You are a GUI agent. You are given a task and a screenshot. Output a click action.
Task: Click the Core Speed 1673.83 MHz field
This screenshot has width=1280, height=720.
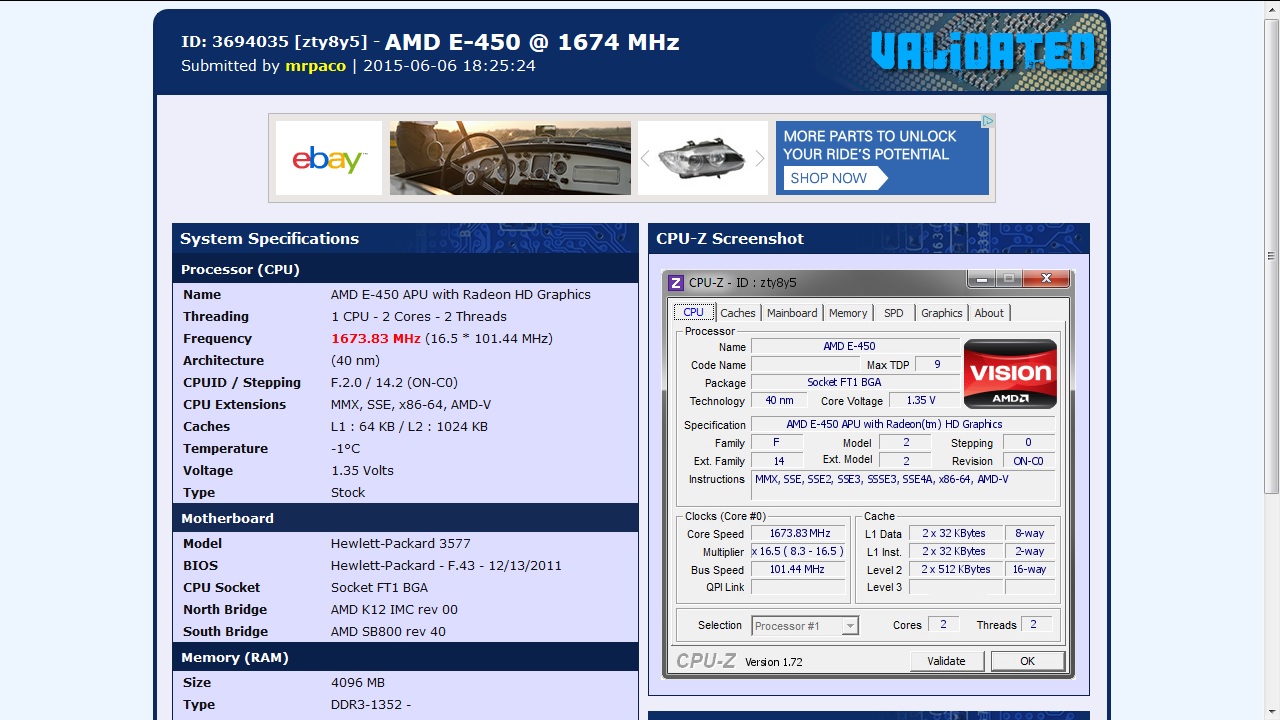[x=799, y=534]
